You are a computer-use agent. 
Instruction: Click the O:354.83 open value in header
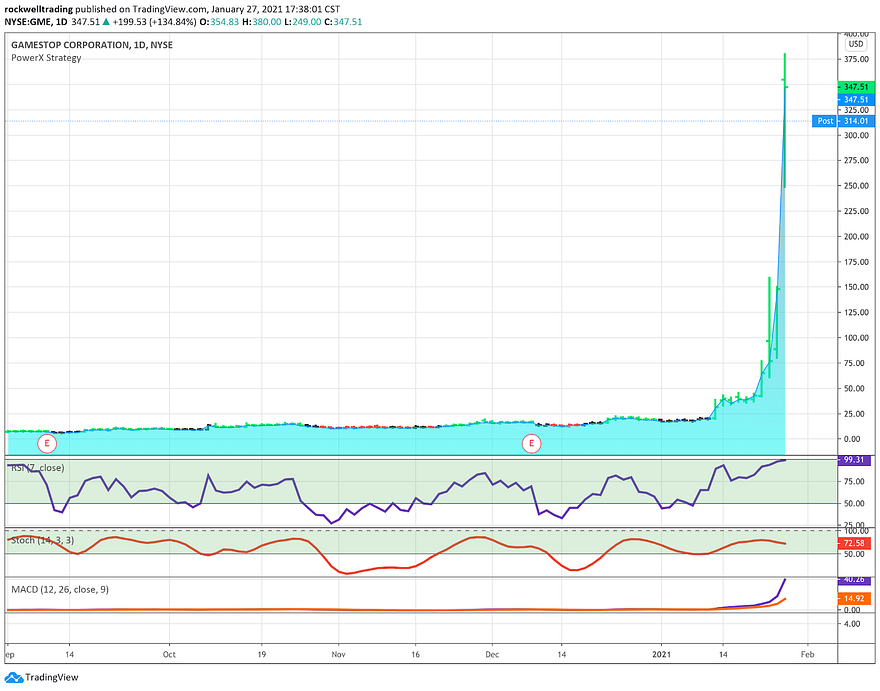[219, 22]
